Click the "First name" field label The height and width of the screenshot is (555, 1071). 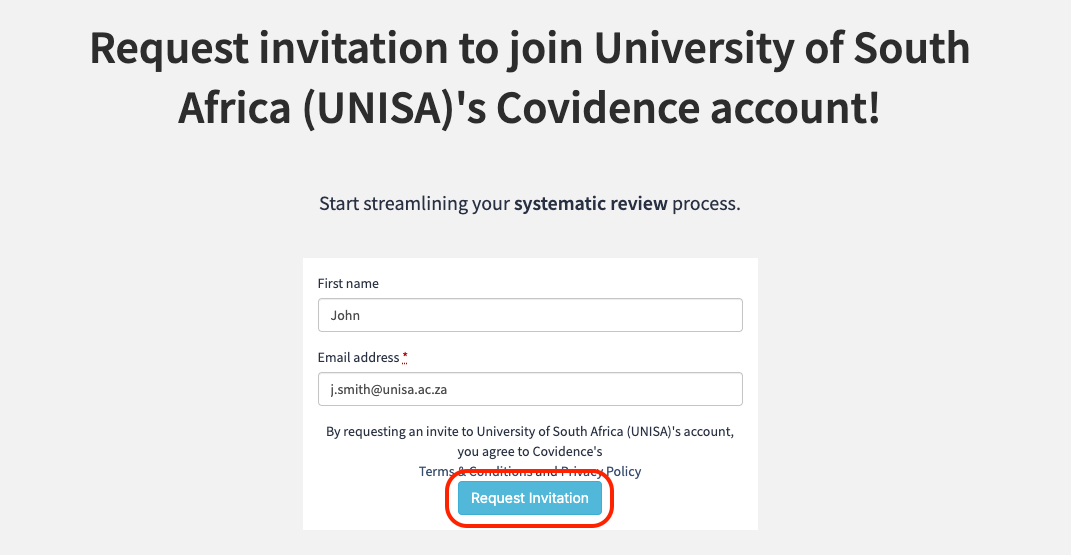pos(348,284)
